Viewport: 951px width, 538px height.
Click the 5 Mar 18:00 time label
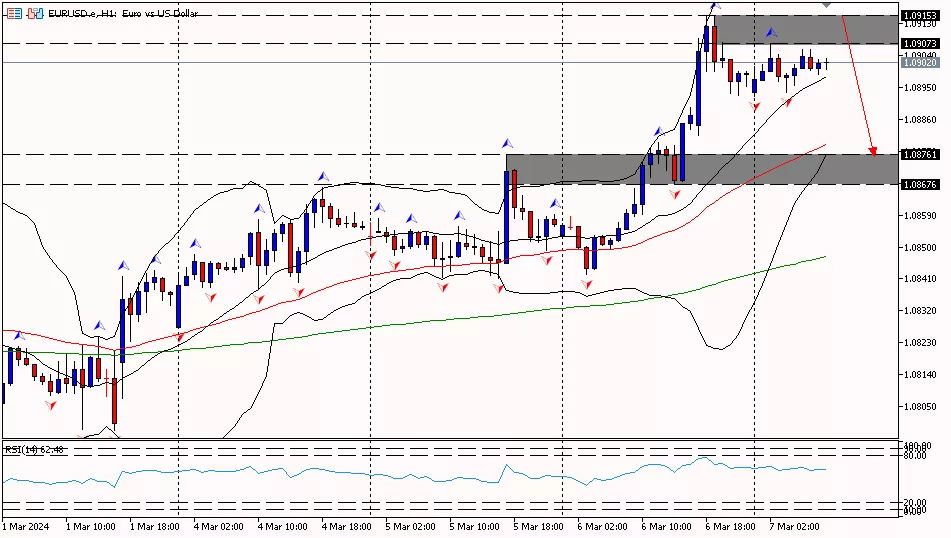click(539, 526)
